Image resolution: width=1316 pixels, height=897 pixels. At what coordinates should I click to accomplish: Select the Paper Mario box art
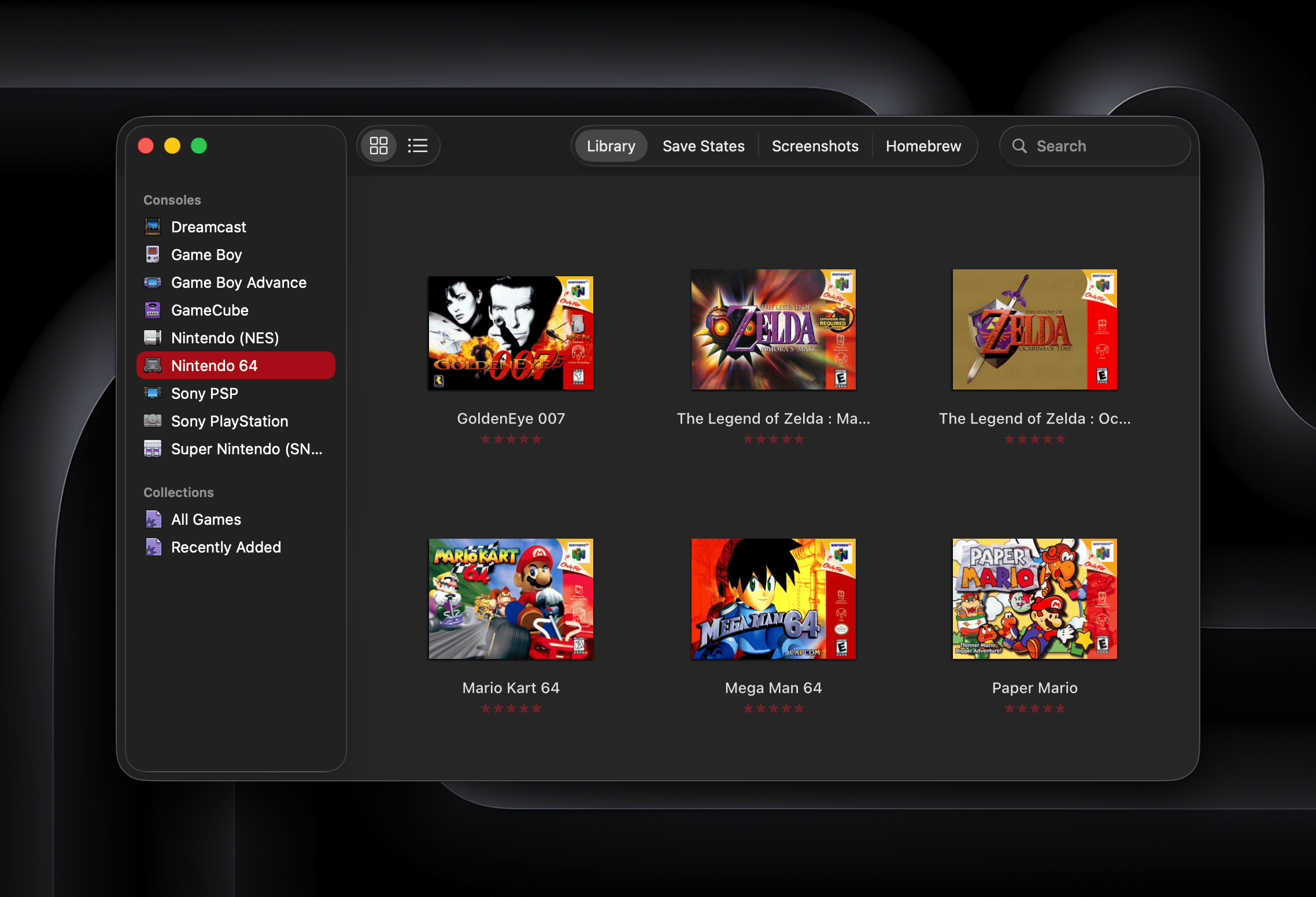pyautogui.click(x=1035, y=599)
